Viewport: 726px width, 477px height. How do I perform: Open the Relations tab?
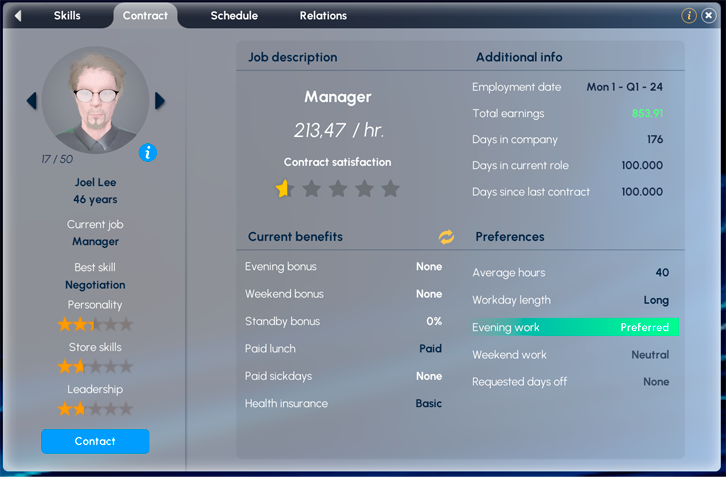[323, 16]
